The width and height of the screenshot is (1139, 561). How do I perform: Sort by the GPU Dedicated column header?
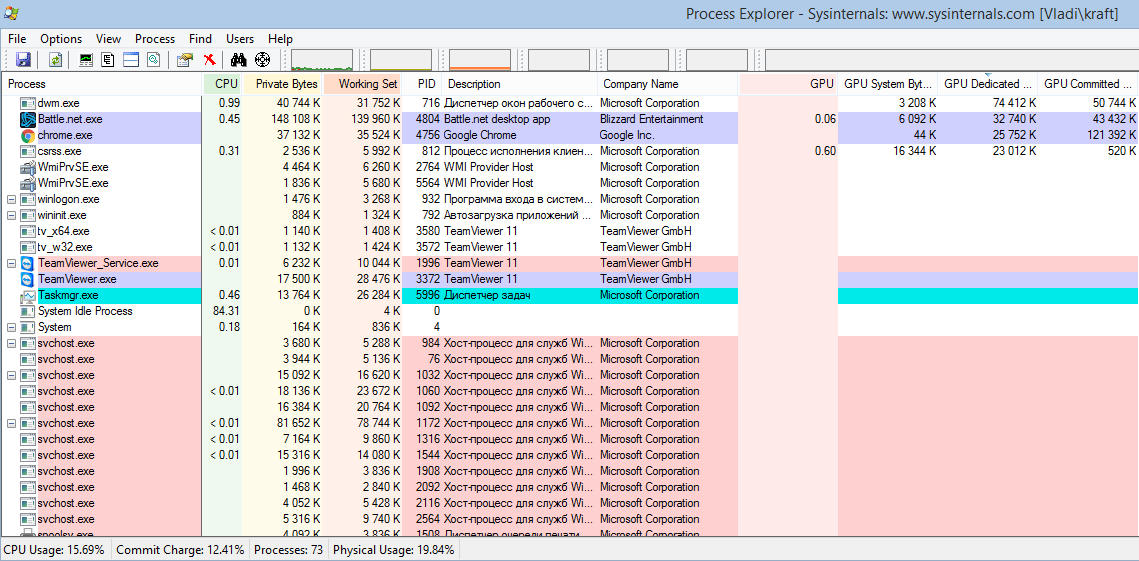pyautogui.click(x=987, y=84)
